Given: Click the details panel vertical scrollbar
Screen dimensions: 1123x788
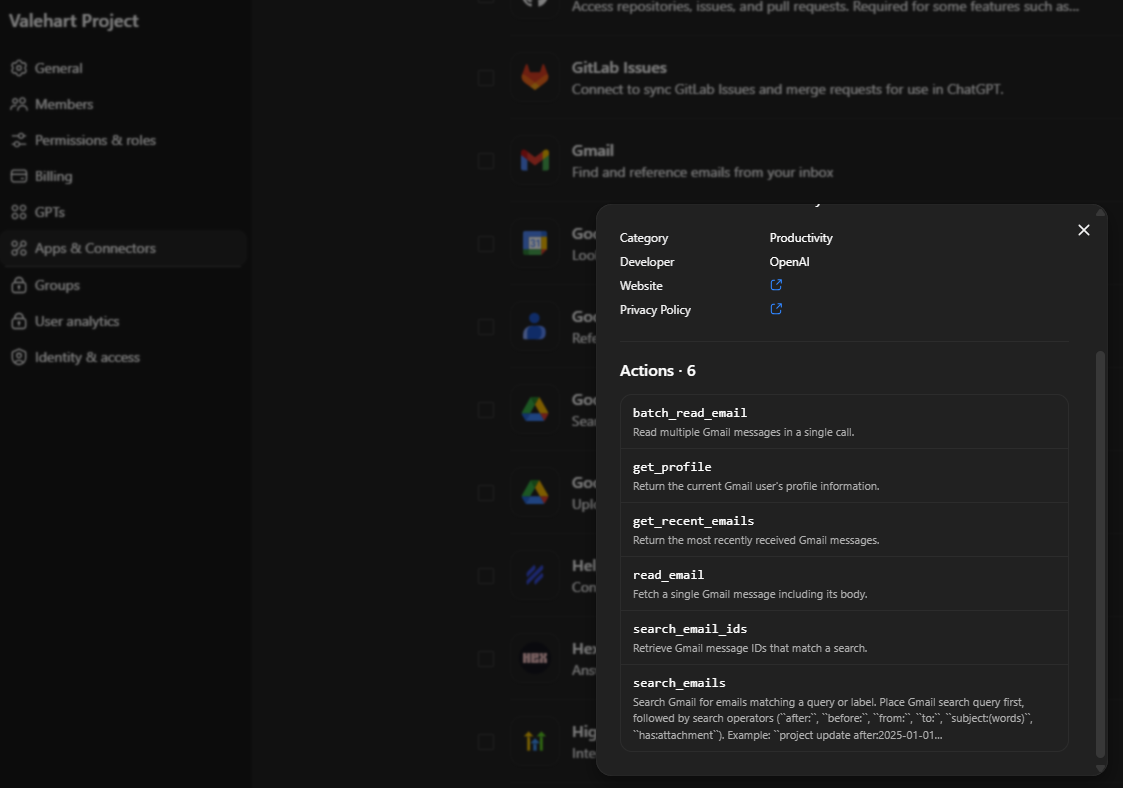Looking at the screenshot, I should pyautogui.click(x=1101, y=554).
